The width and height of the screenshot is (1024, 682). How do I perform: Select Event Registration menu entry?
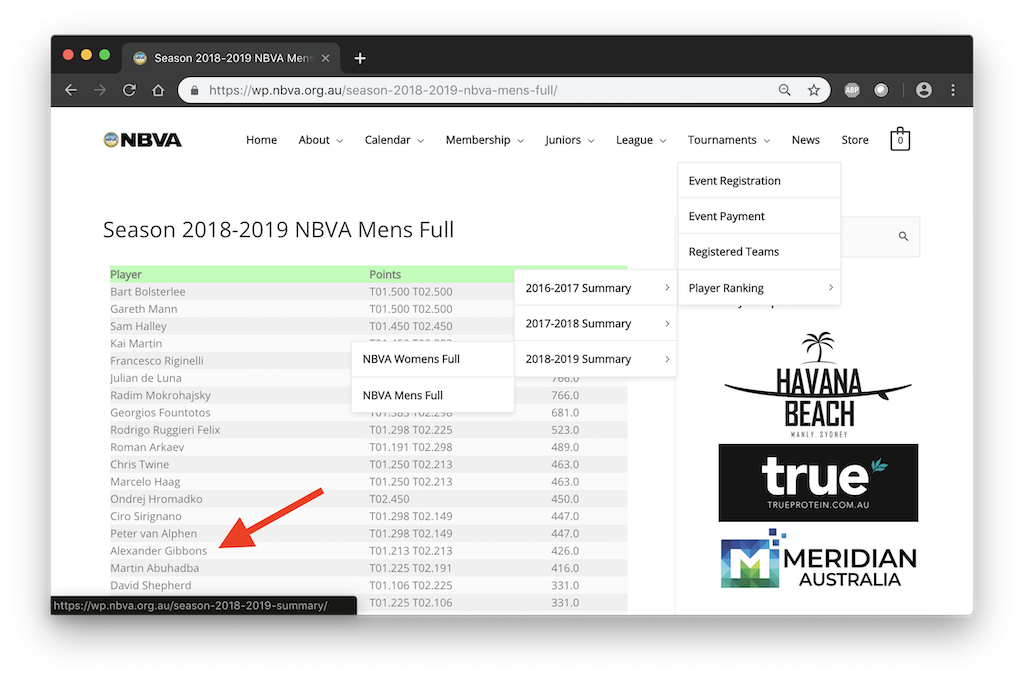tap(760, 180)
